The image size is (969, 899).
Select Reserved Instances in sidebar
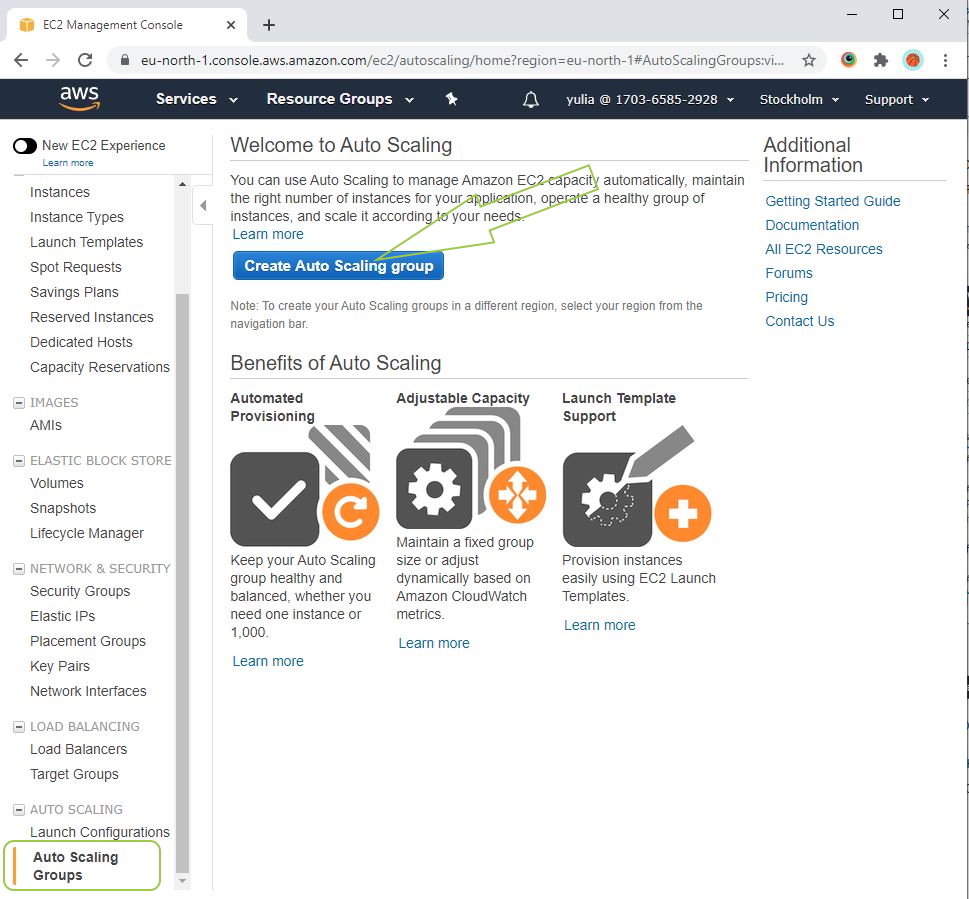(91, 317)
